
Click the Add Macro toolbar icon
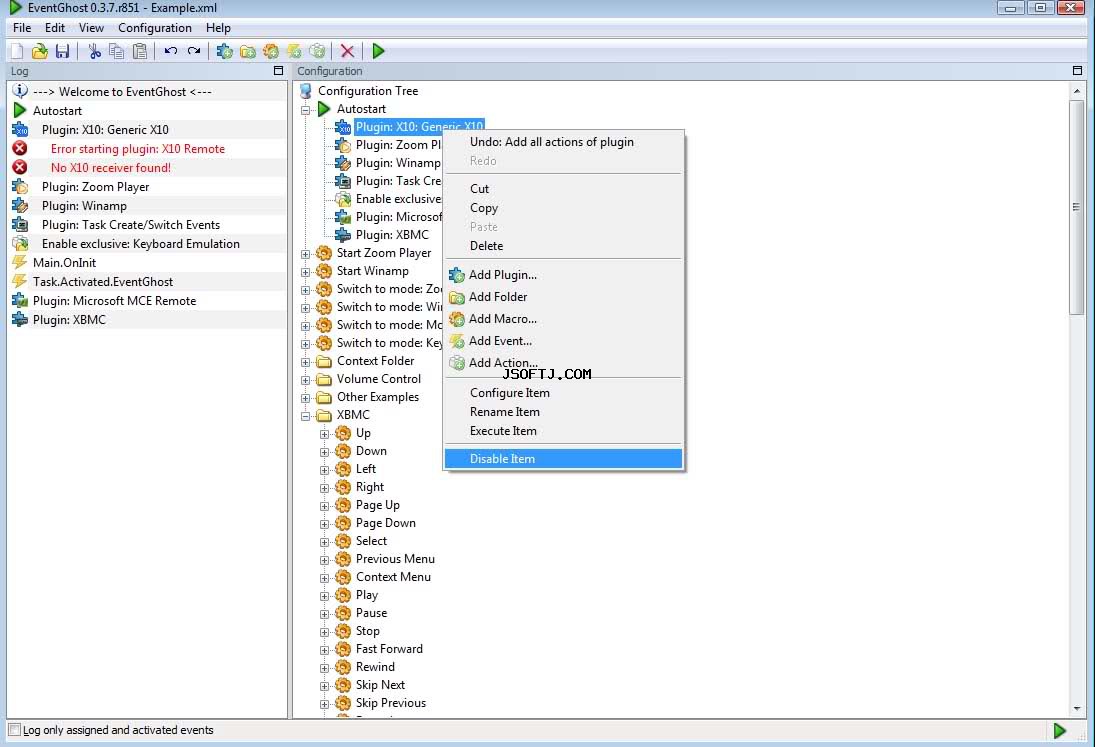pos(270,51)
